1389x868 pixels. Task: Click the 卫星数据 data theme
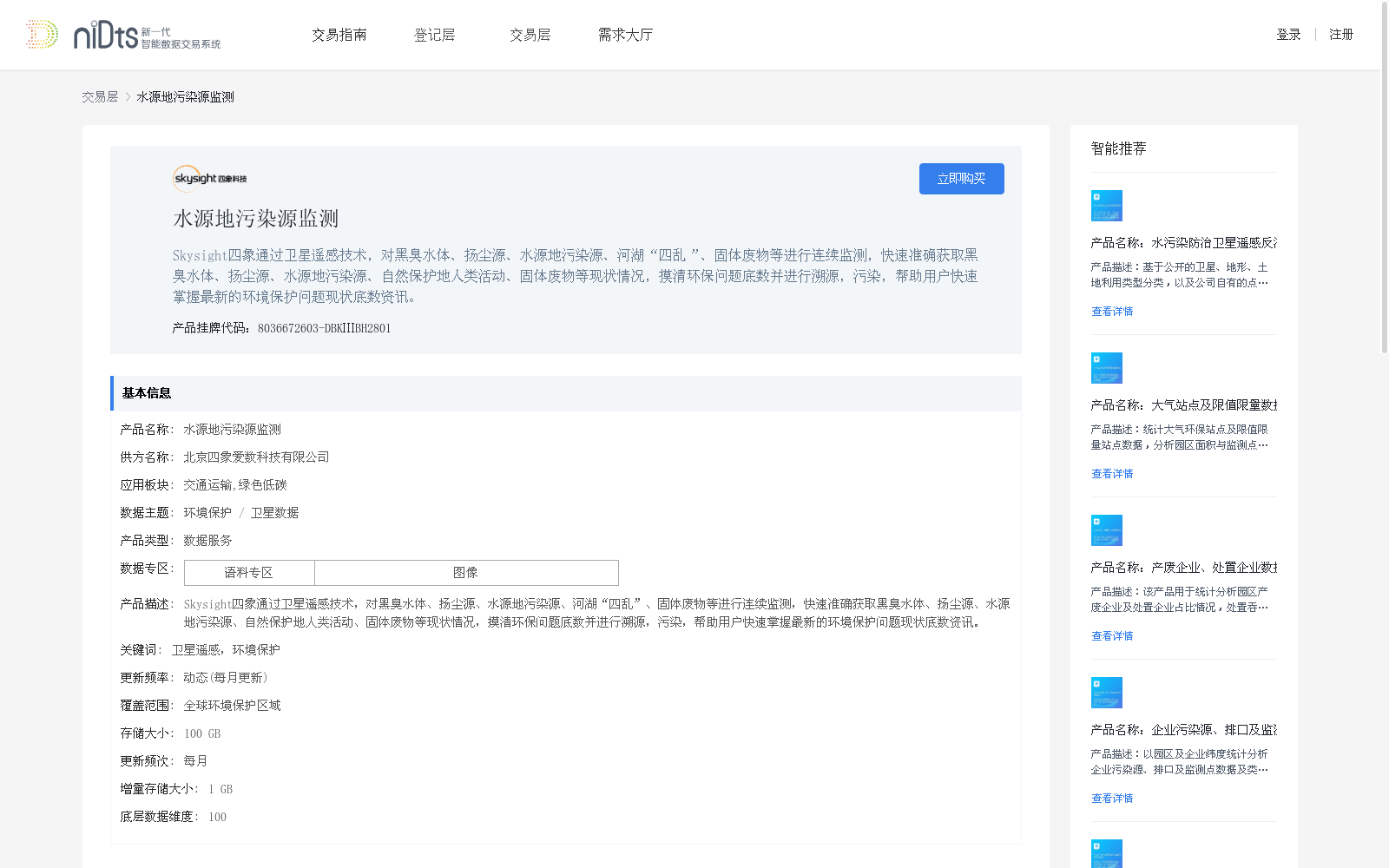pyautogui.click(x=274, y=513)
